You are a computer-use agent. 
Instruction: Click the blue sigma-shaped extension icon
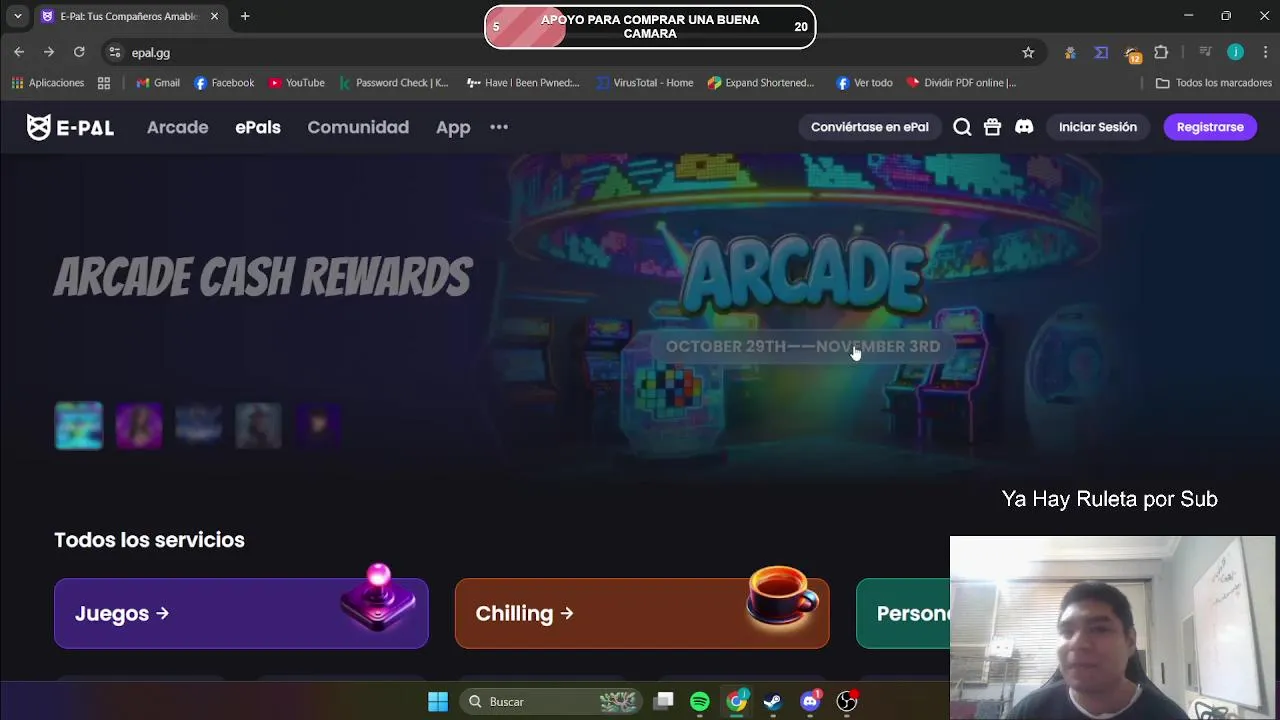1101,52
